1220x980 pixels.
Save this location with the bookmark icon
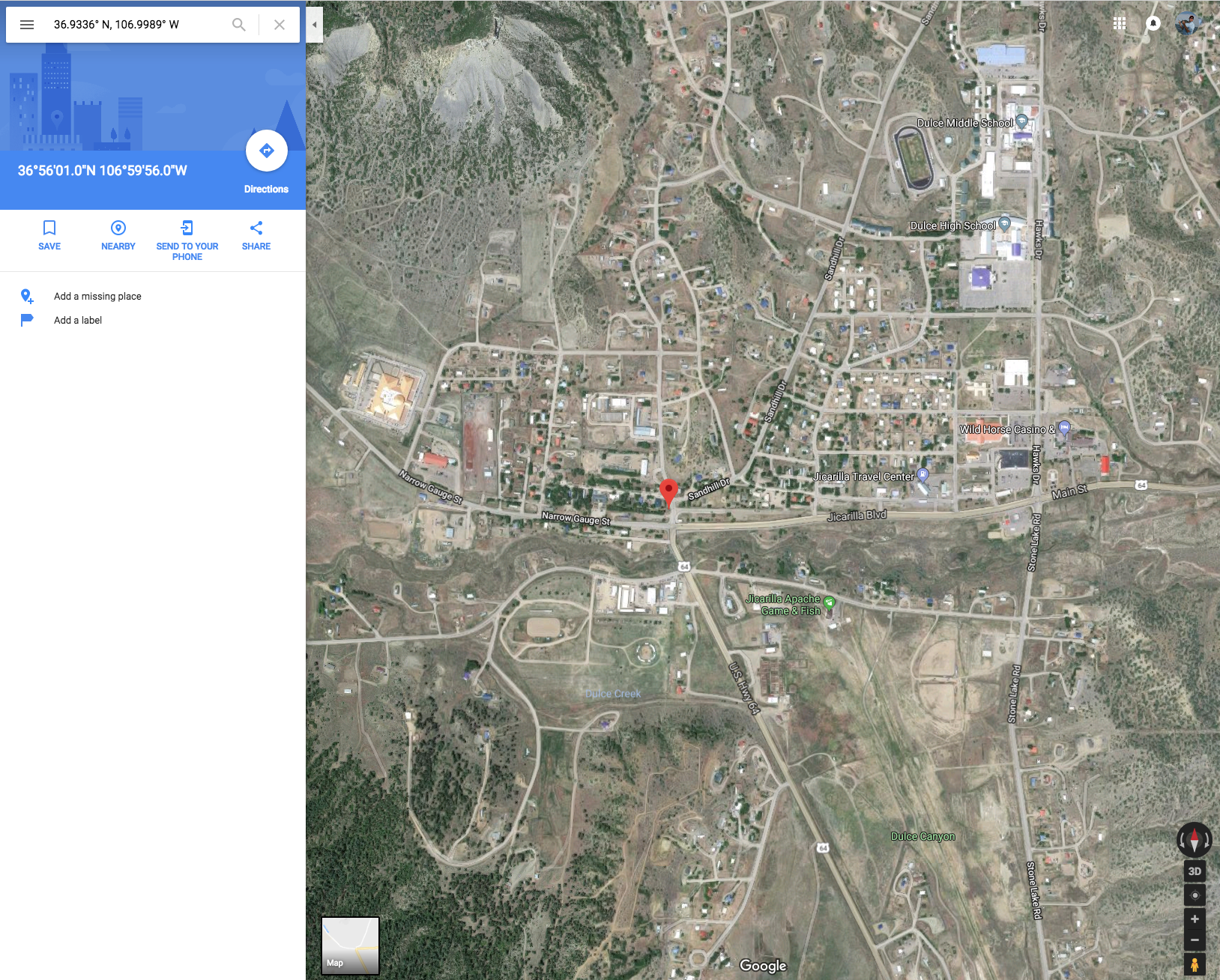point(49,228)
